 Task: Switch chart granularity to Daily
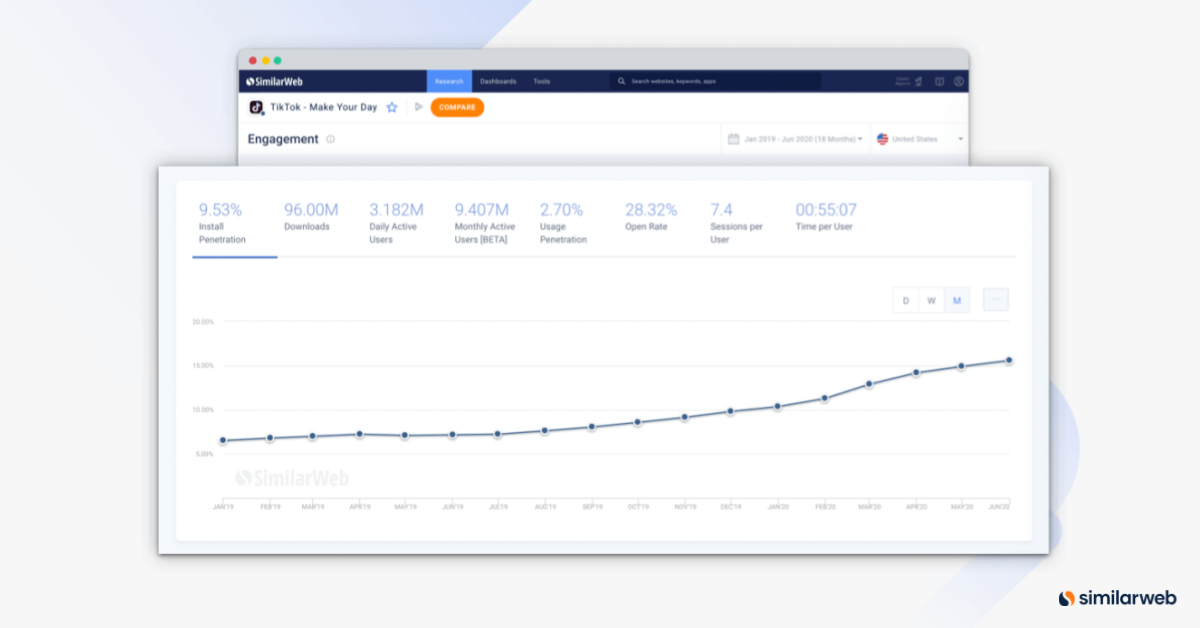905,299
